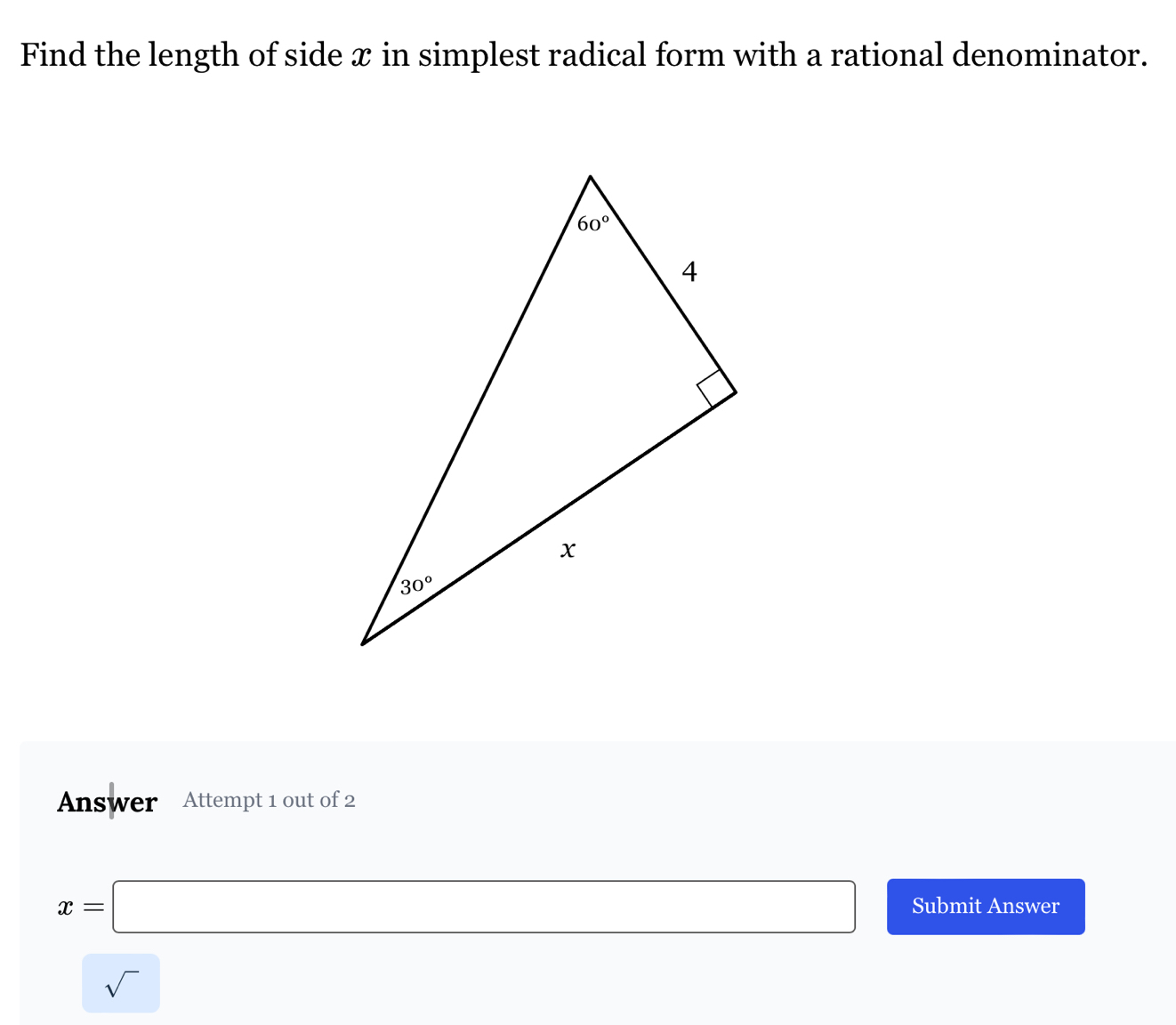This screenshot has height=1025, width=1176.
Task: Focus the x answer input field
Action: (484, 907)
